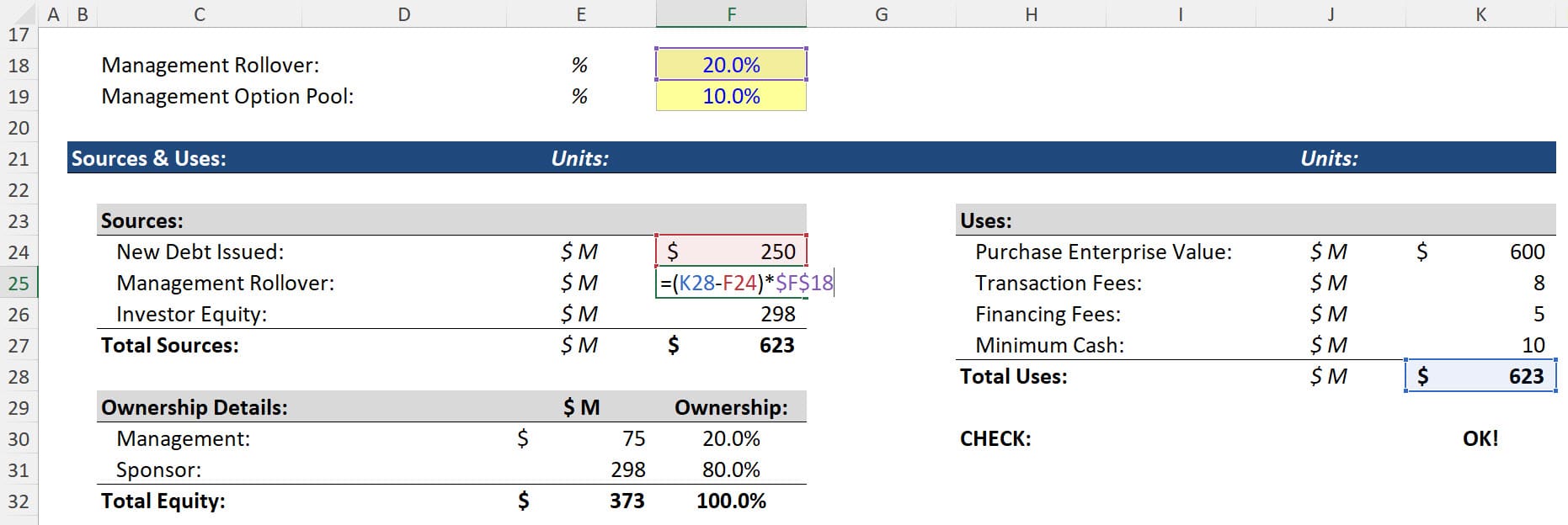Click the left Units: heading in blue bar

tap(580, 158)
